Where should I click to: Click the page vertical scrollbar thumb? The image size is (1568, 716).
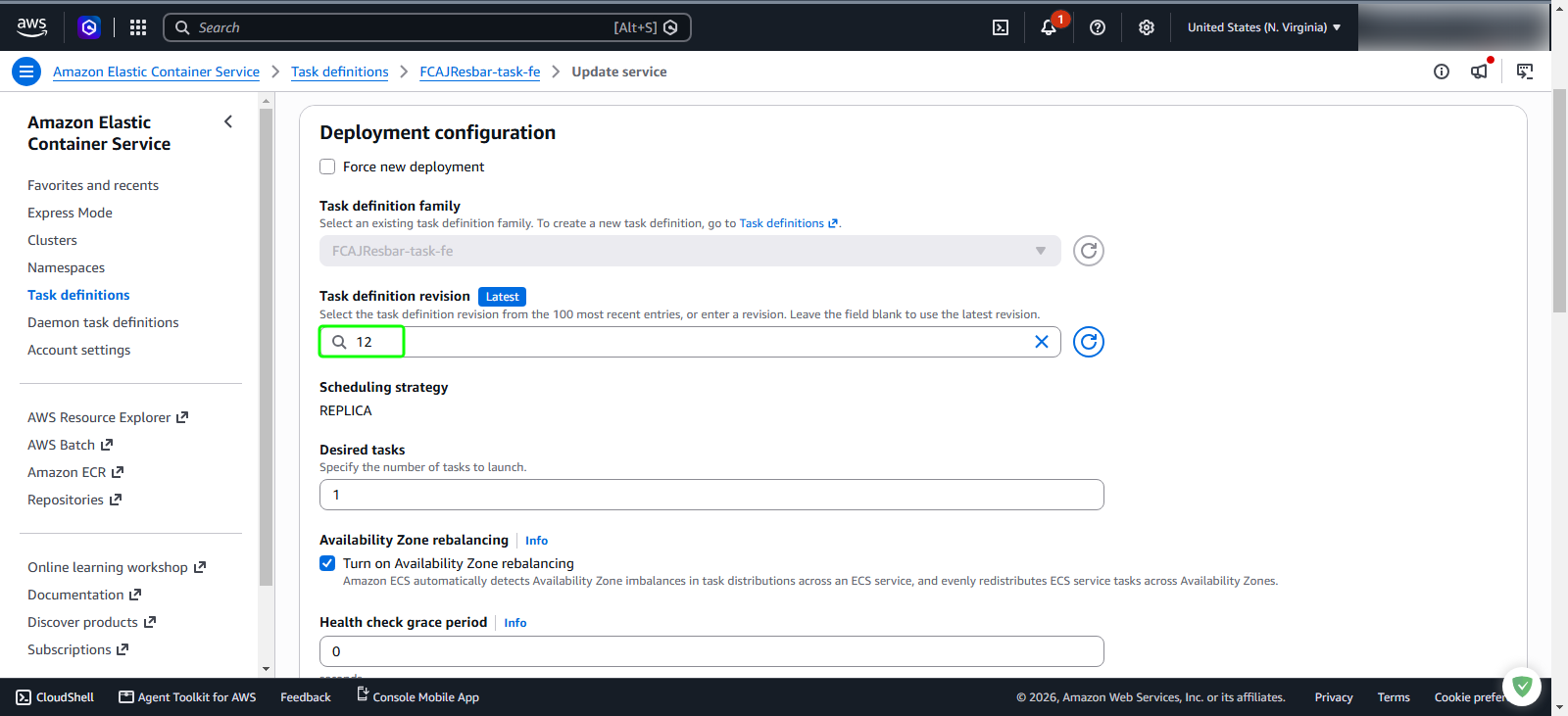pyautogui.click(x=1559, y=201)
